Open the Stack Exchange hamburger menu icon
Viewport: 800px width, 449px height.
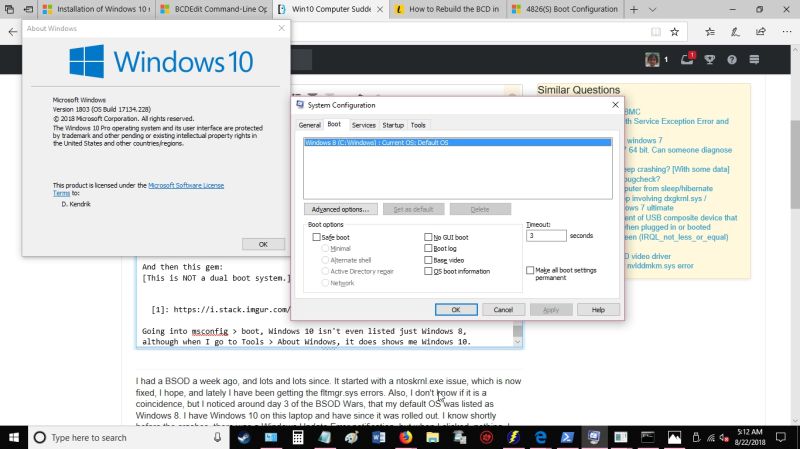[x=754, y=60]
